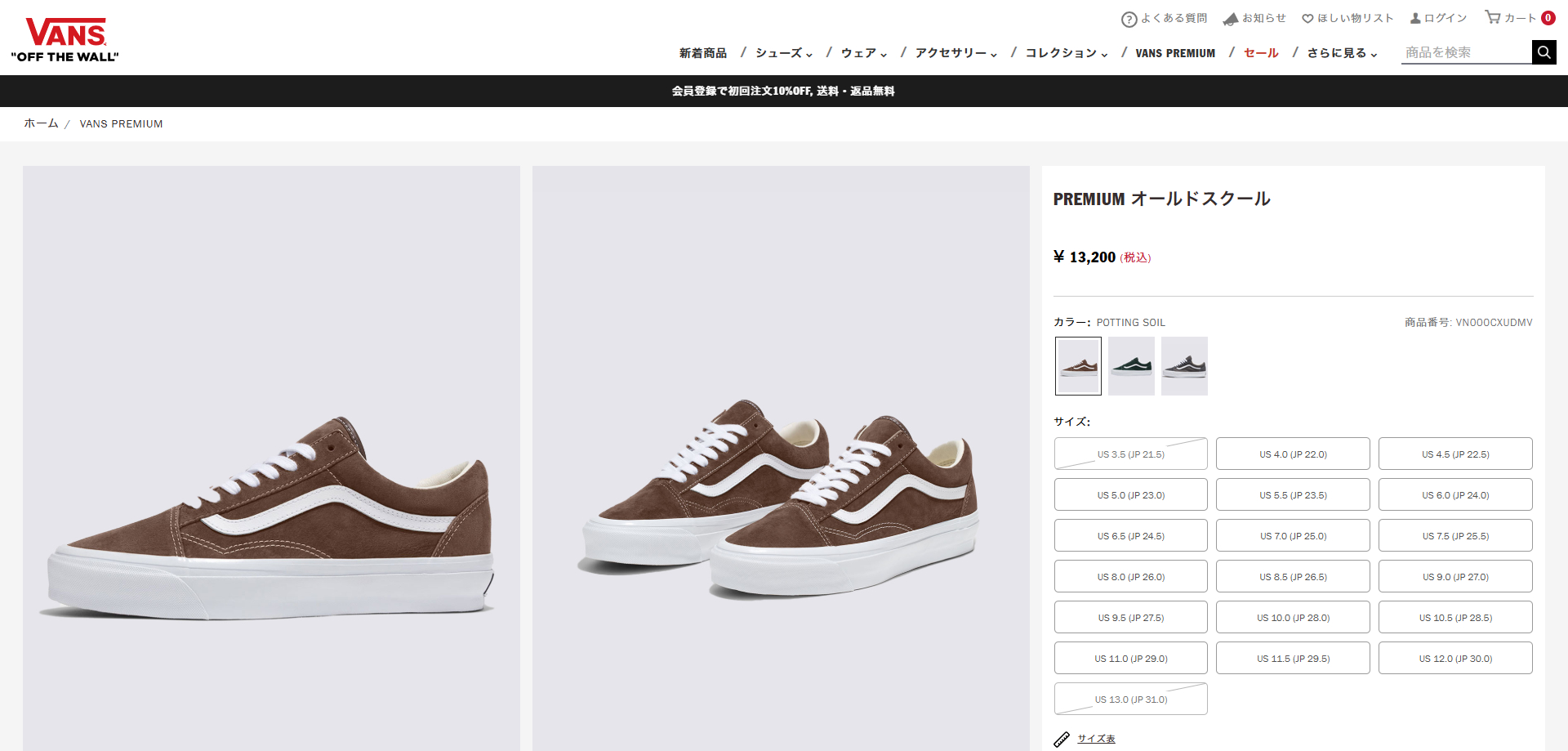Image resolution: width=1568 pixels, height=751 pixels.
Task: Open VANS PREMIUM nav item
Action: click(x=1175, y=53)
